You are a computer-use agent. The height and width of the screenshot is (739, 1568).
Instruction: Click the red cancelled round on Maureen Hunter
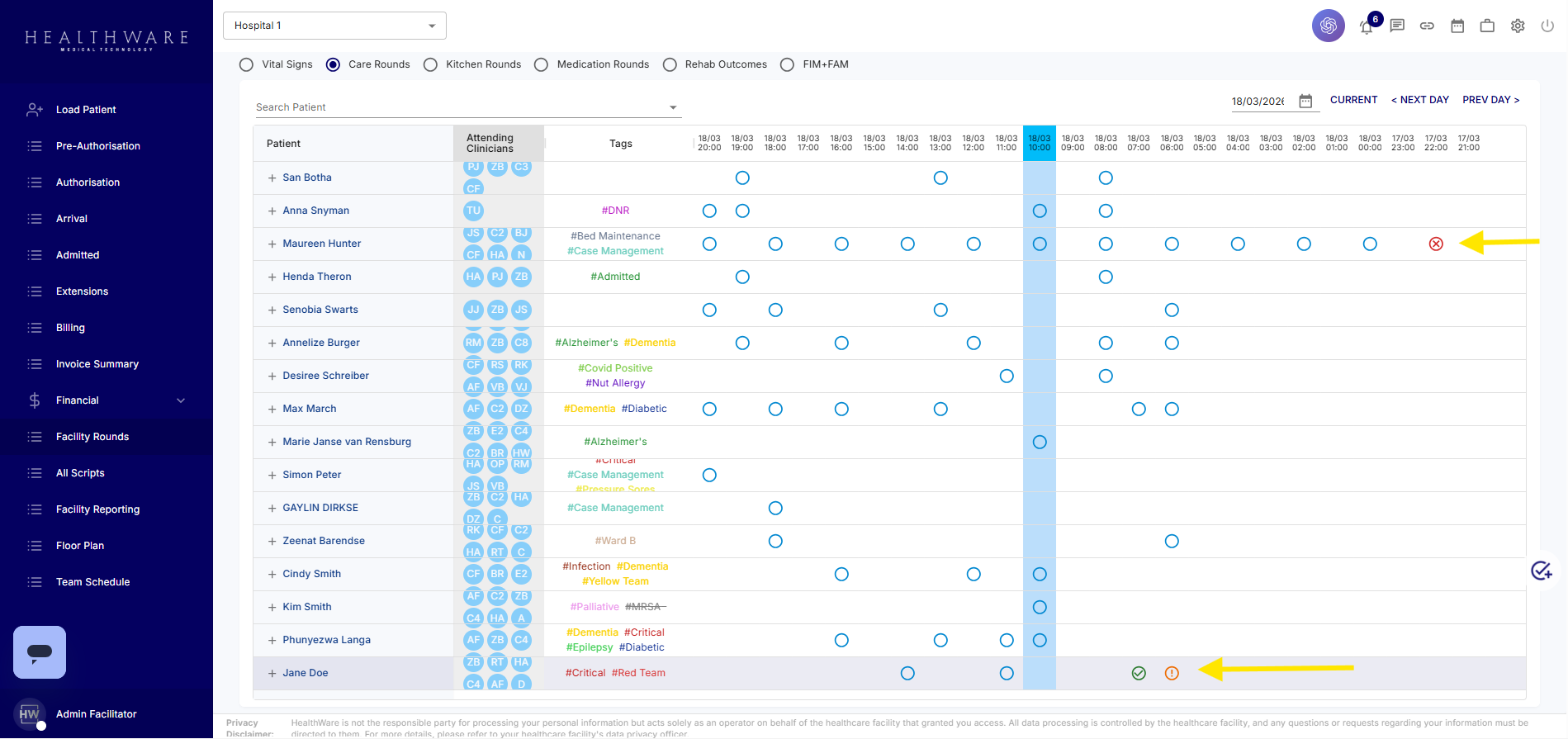(1436, 244)
